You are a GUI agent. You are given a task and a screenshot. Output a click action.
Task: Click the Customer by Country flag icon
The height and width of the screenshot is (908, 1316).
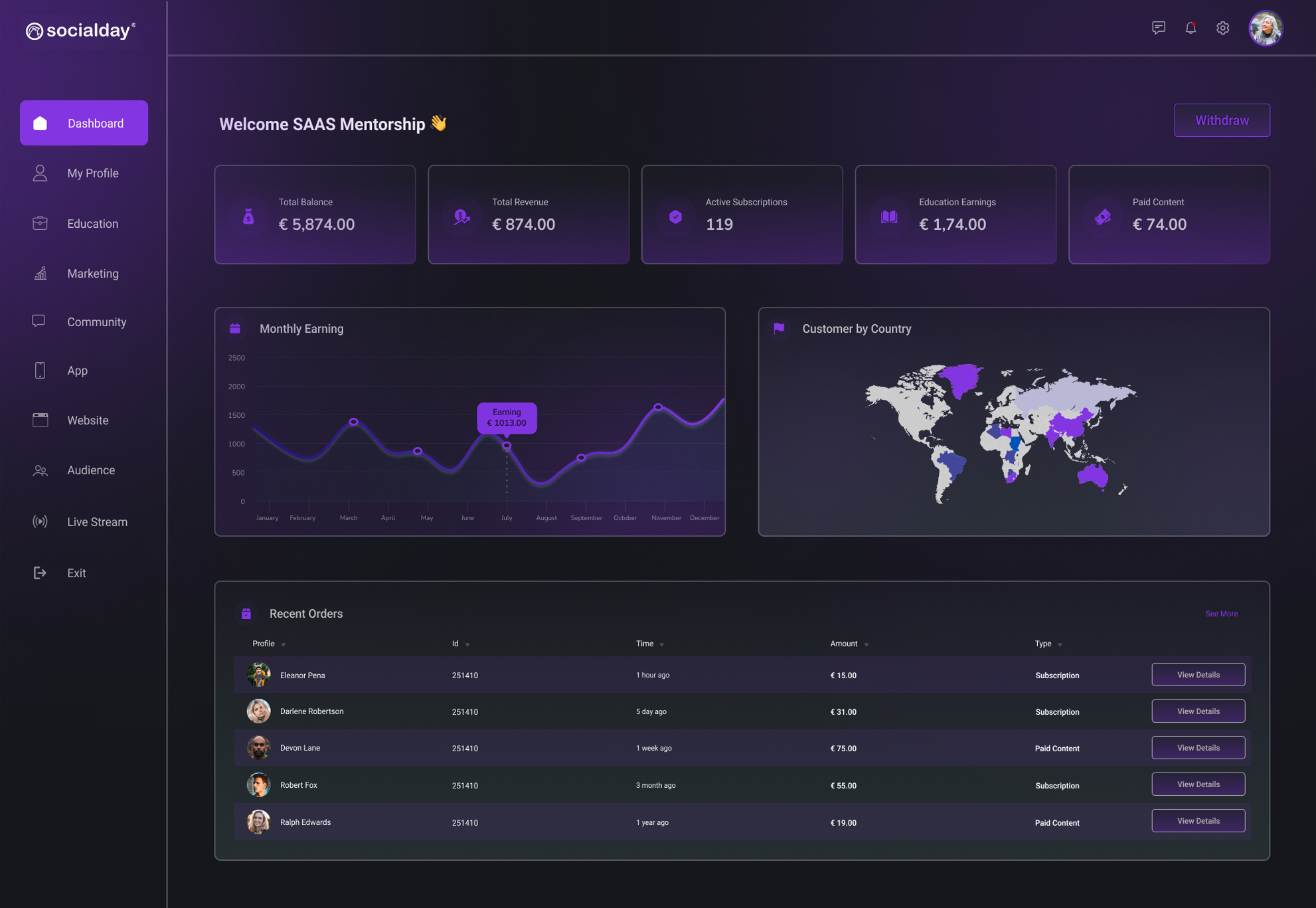[779, 328]
